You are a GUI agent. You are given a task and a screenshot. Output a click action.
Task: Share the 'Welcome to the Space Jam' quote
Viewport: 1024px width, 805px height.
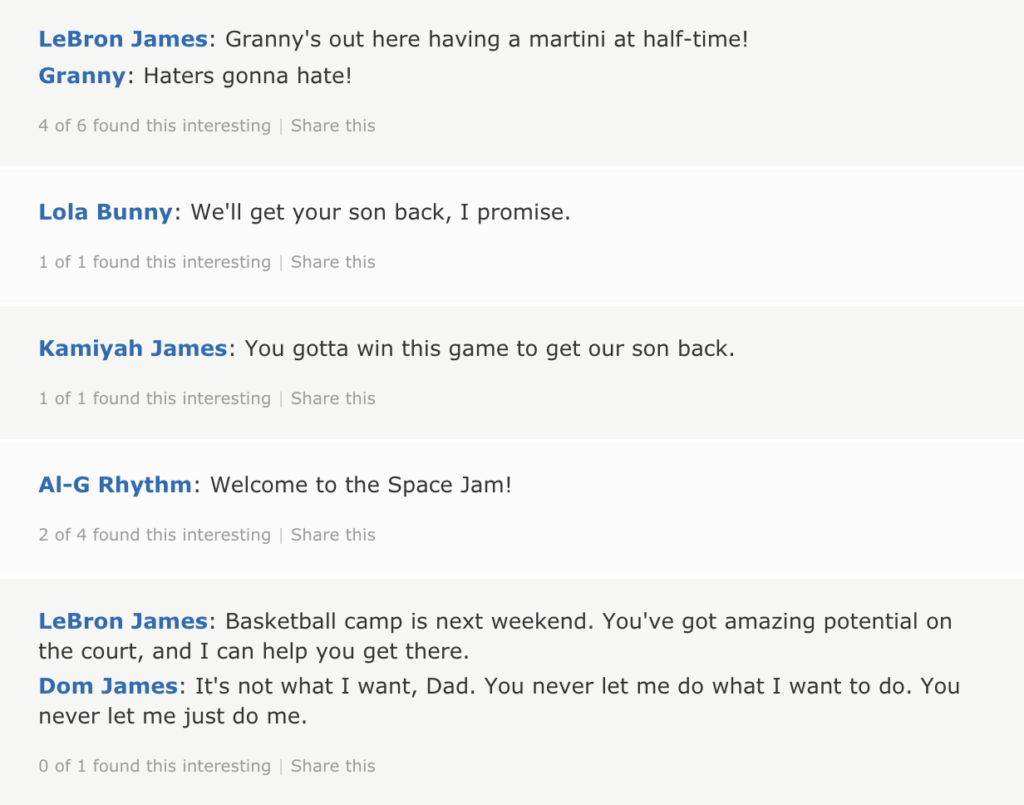pyautogui.click(x=333, y=535)
